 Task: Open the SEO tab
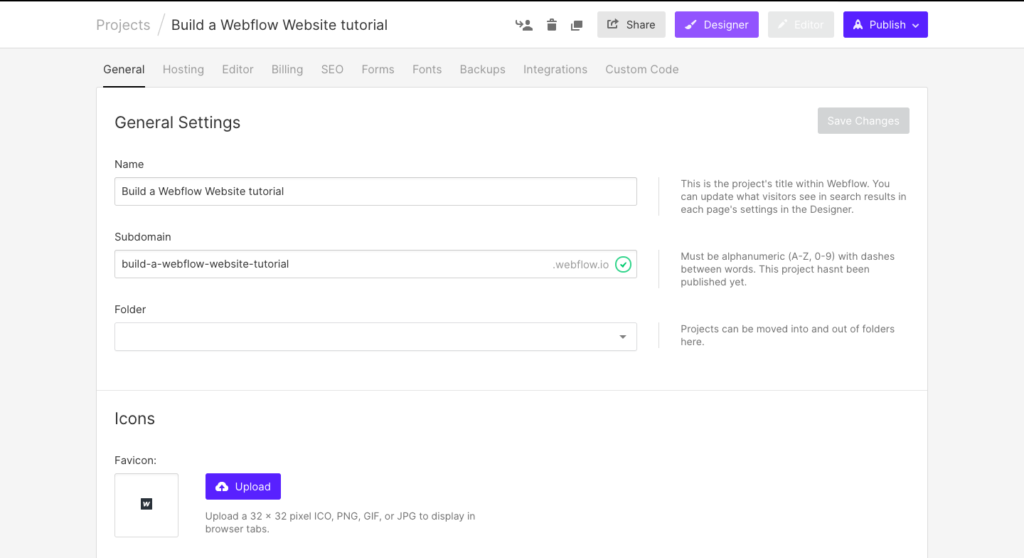point(332,69)
